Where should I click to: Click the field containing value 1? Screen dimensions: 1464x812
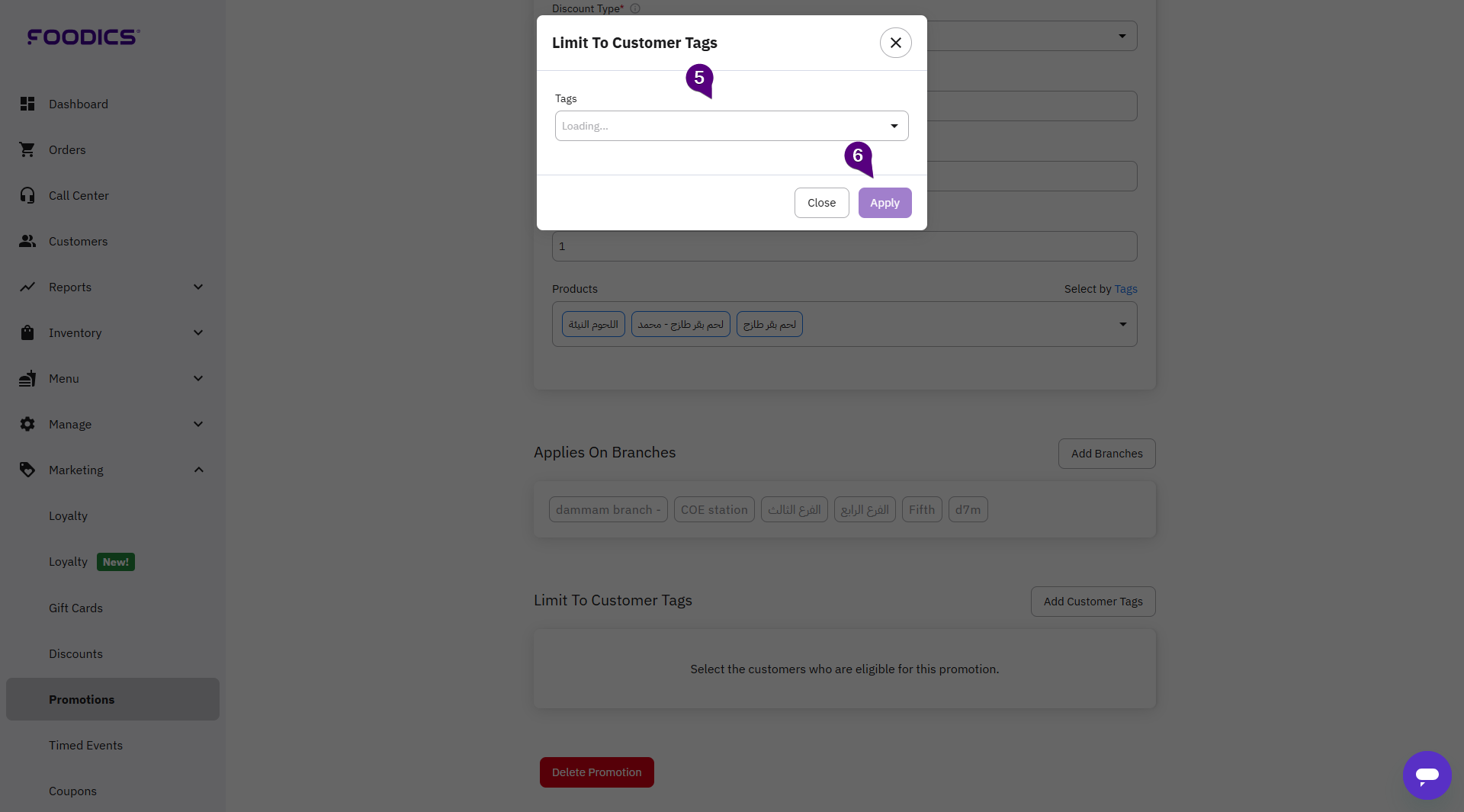844,246
